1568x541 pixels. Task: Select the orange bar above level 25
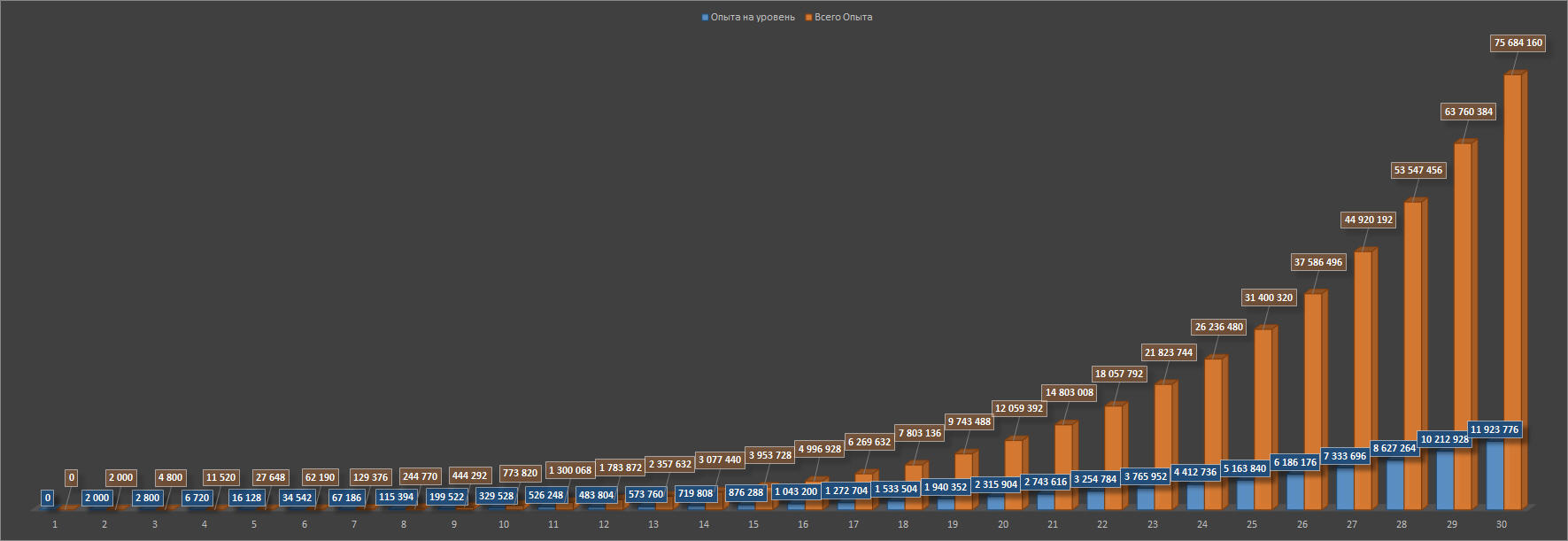tap(1263, 416)
